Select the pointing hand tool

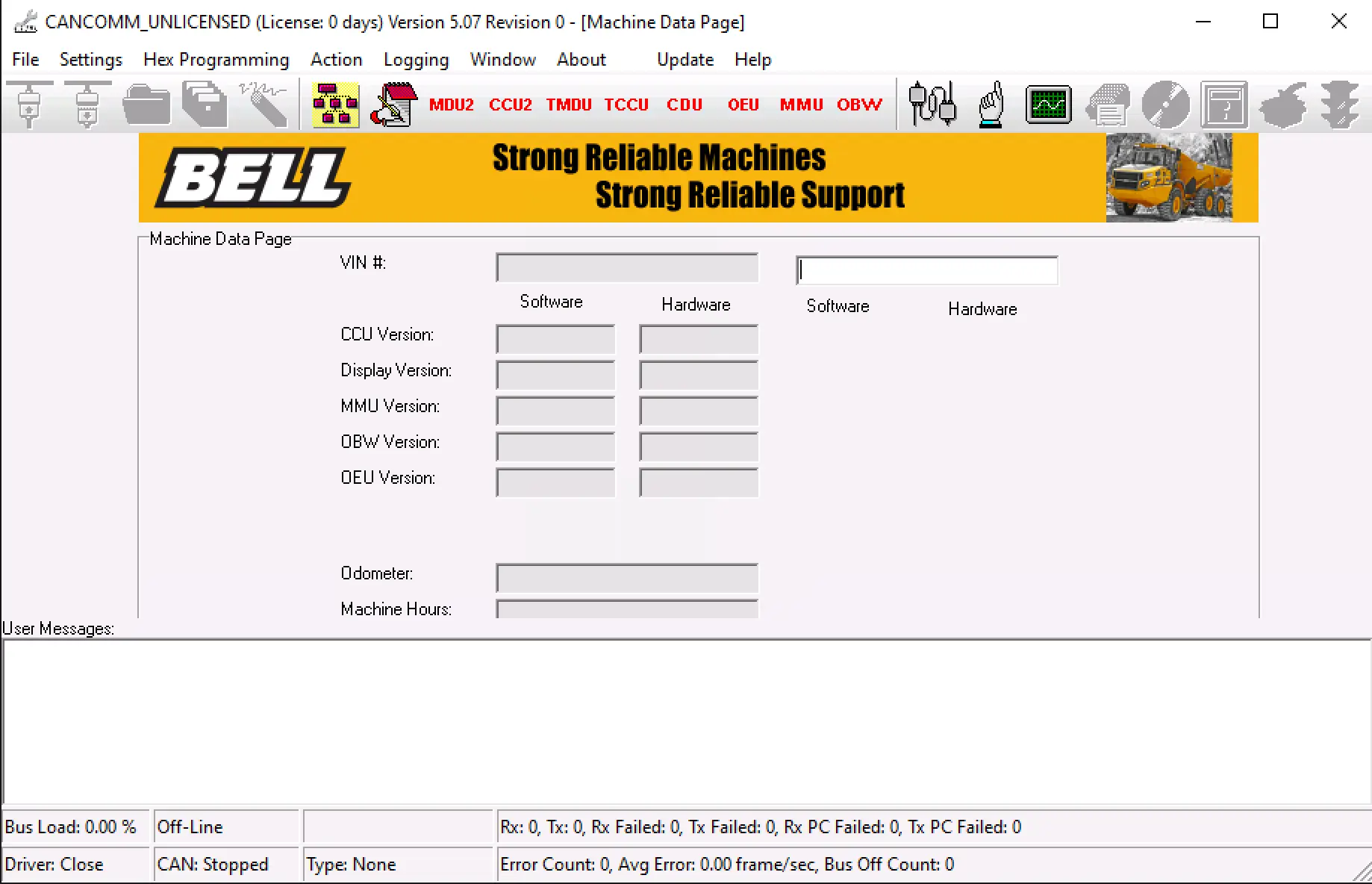point(990,105)
